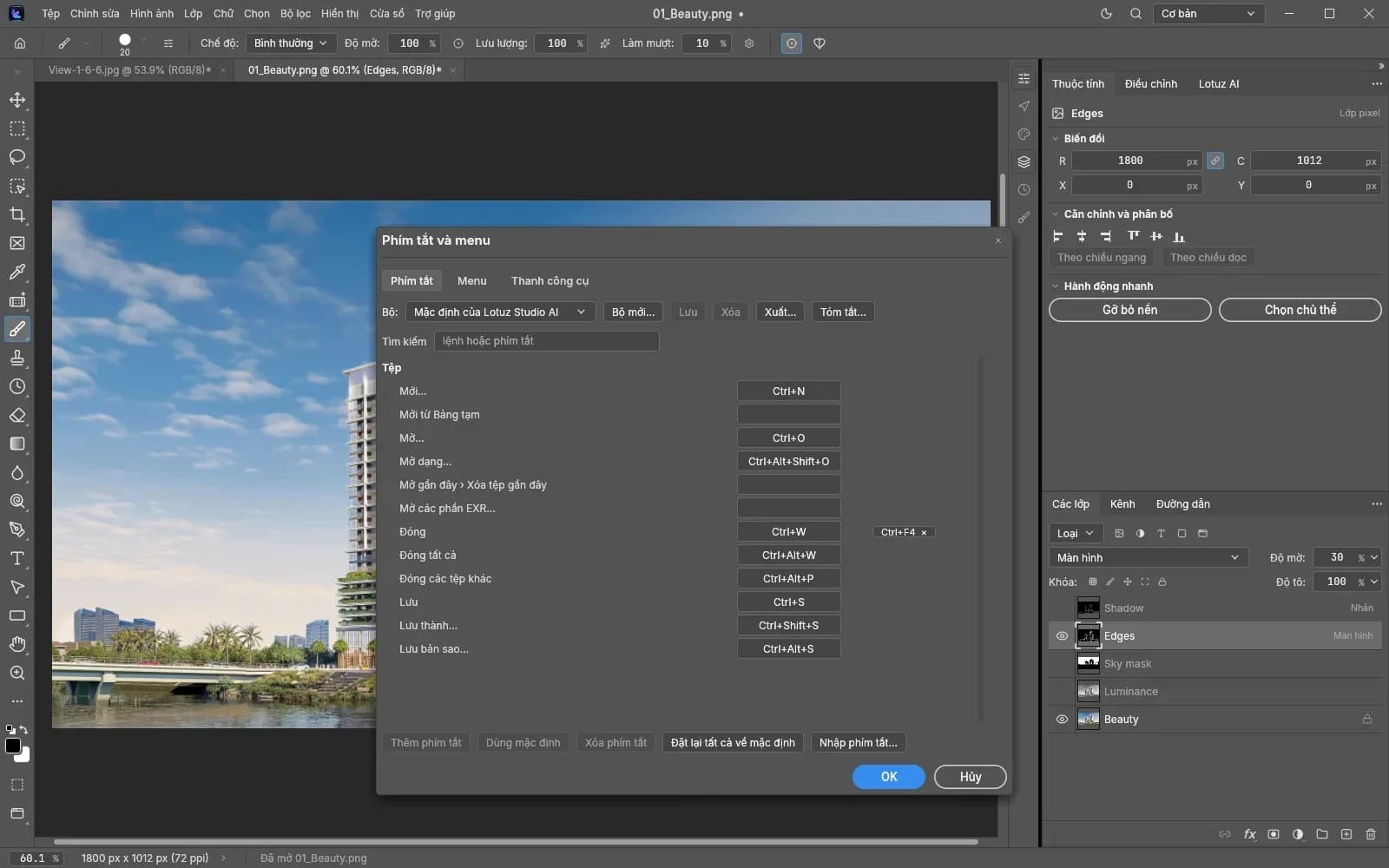1389x868 pixels.
Task: Show the Luminance layer visibility box
Action: (1062, 692)
